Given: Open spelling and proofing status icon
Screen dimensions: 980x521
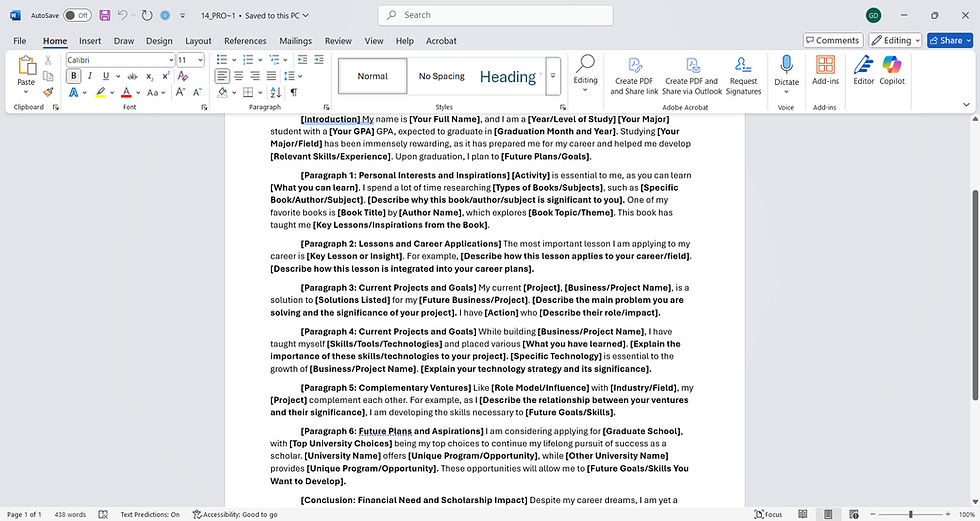Looking at the screenshot, I should coord(103,514).
